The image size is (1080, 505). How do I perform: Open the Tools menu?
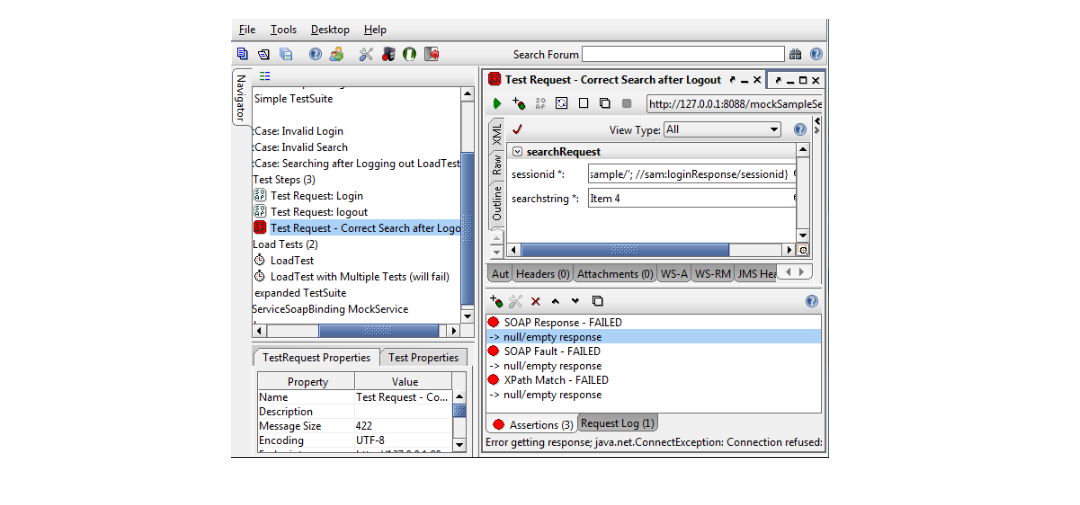click(283, 30)
